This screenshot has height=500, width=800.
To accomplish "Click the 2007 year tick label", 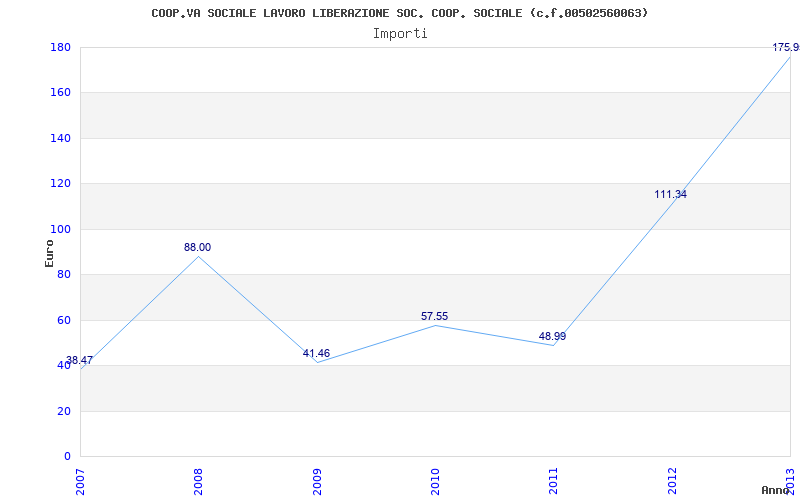I will coord(81,479).
